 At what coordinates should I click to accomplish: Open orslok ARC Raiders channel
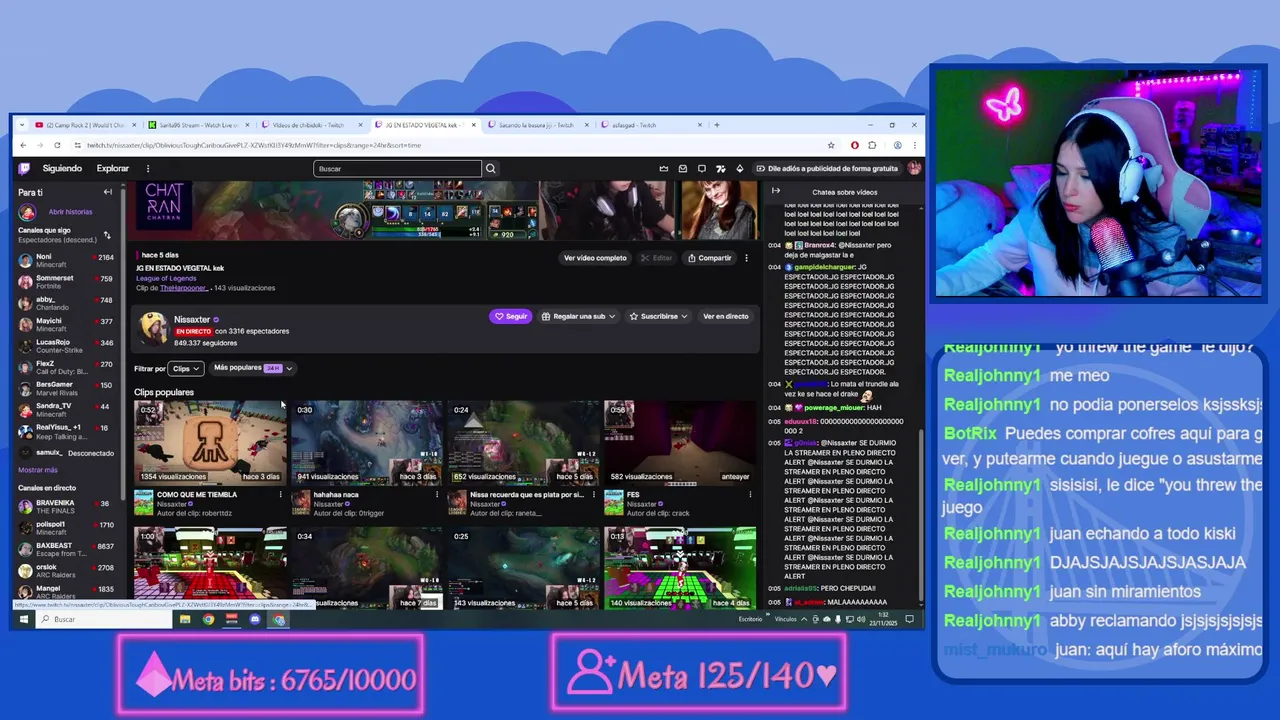66,571
